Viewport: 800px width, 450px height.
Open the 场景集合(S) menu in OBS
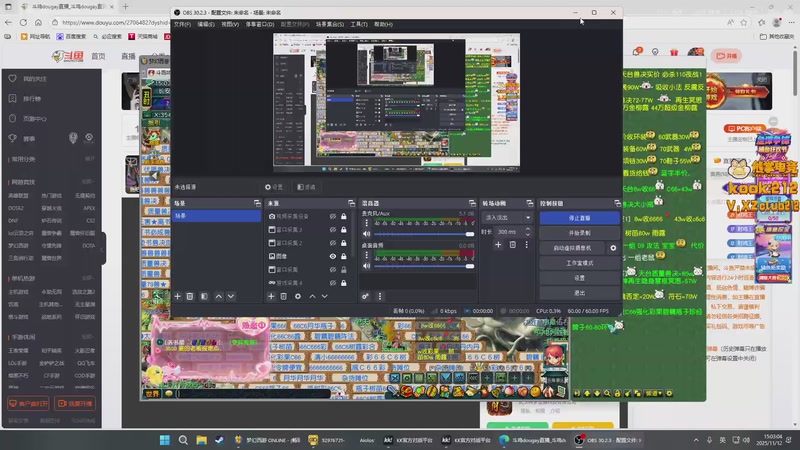click(330, 24)
